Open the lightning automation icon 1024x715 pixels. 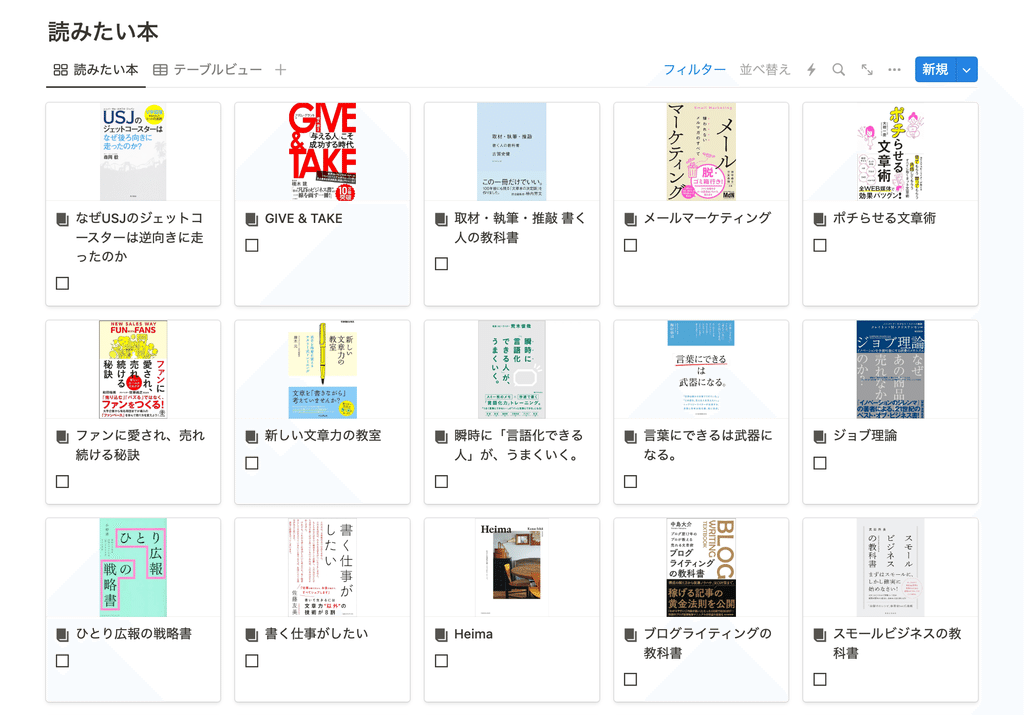tap(811, 69)
